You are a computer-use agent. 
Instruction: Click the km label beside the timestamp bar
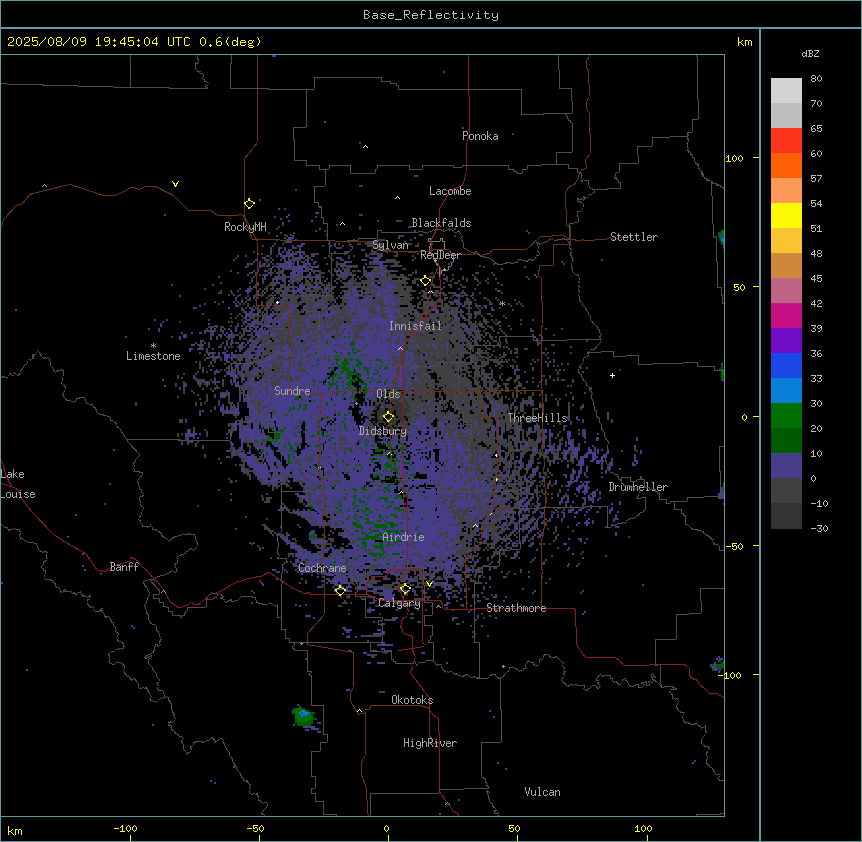pos(744,42)
